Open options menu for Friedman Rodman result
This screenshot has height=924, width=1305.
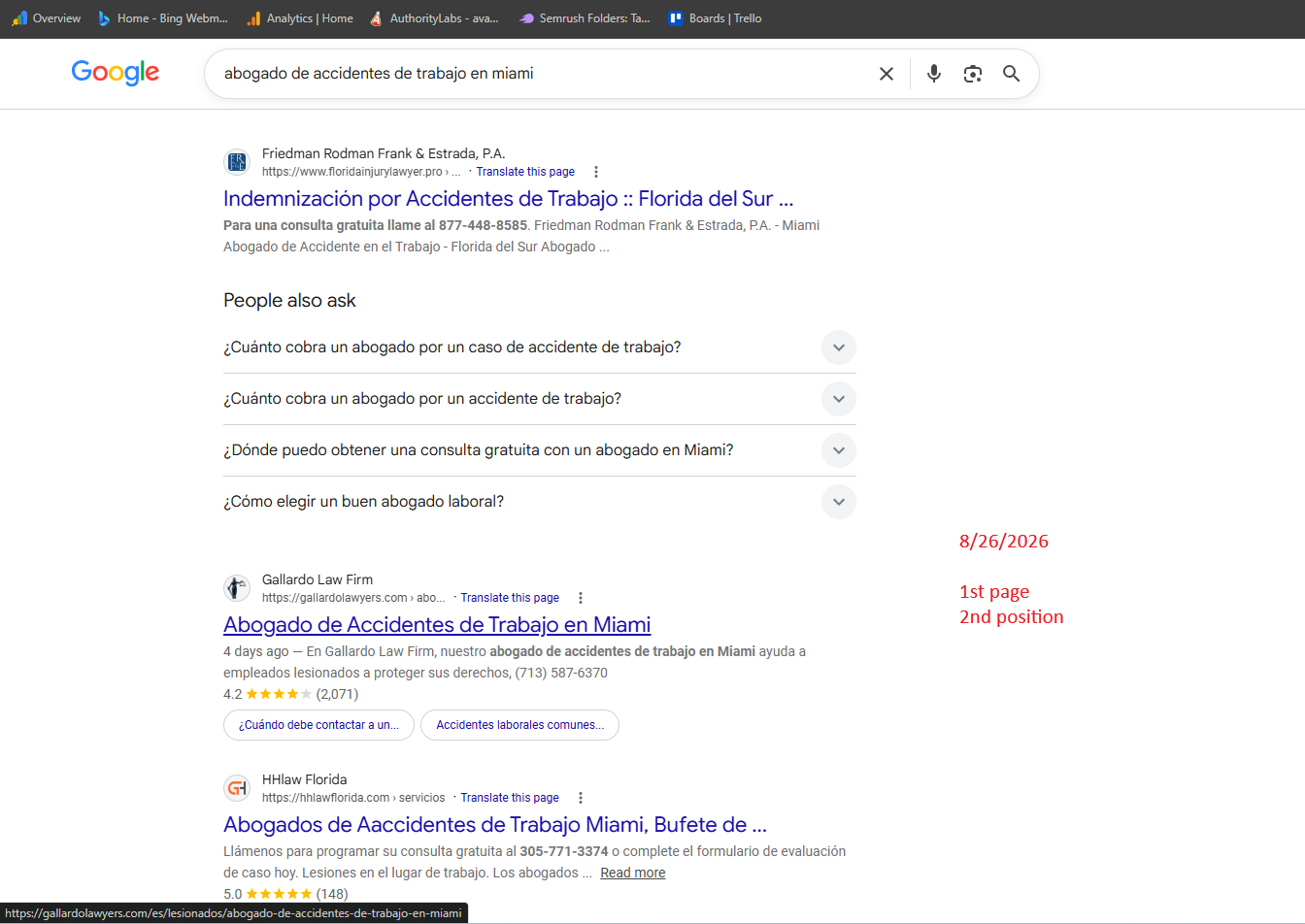[x=596, y=172]
